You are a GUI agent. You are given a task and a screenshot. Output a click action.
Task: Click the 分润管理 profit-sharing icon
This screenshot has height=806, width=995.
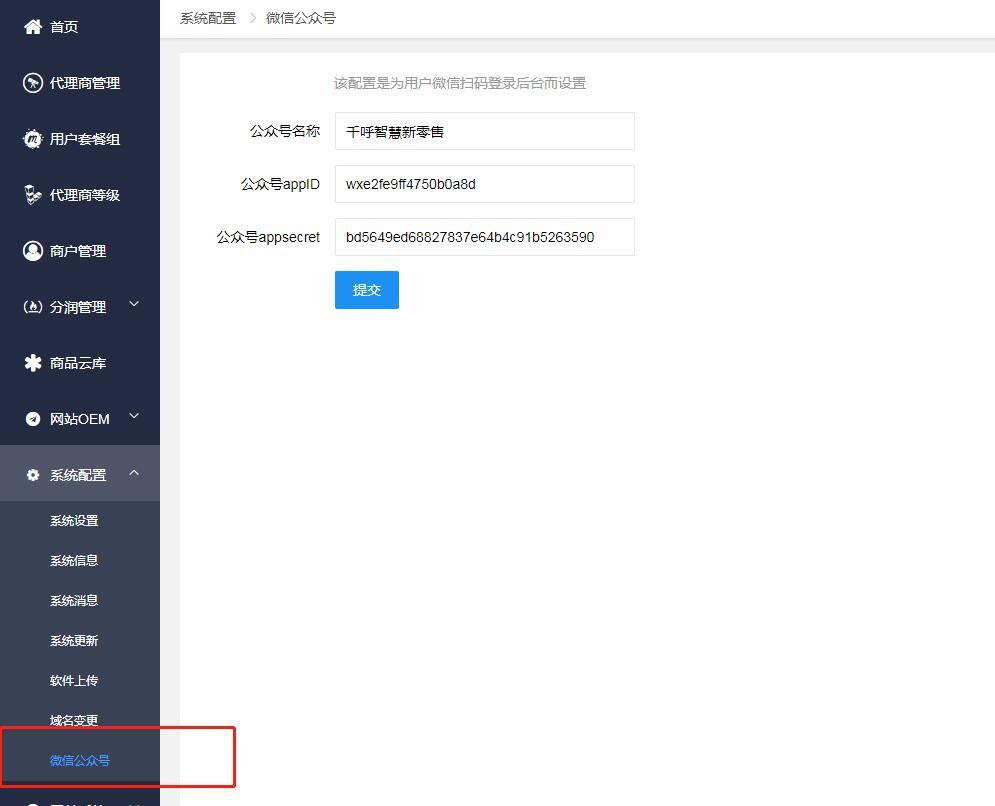pos(33,307)
